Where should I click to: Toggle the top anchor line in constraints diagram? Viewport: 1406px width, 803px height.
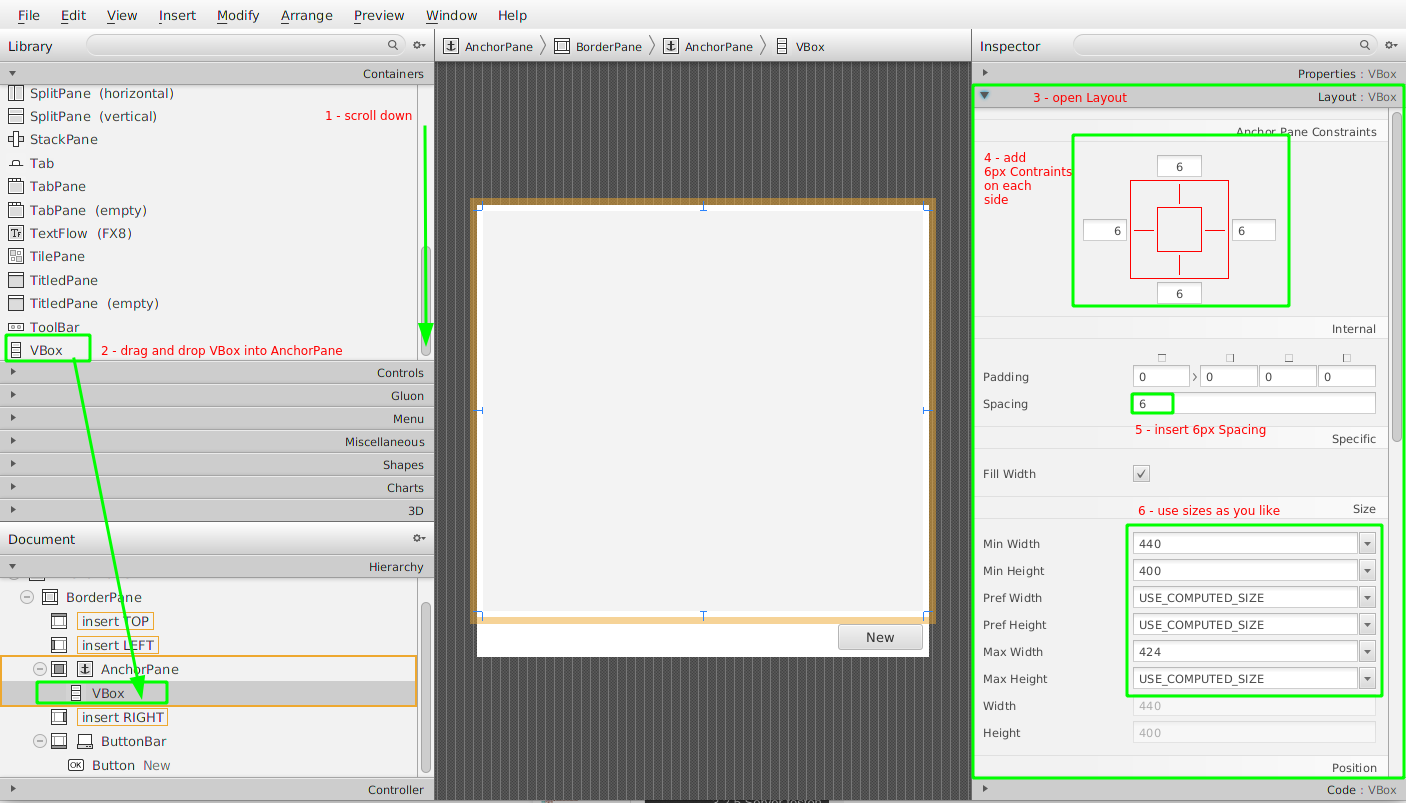(1179, 194)
